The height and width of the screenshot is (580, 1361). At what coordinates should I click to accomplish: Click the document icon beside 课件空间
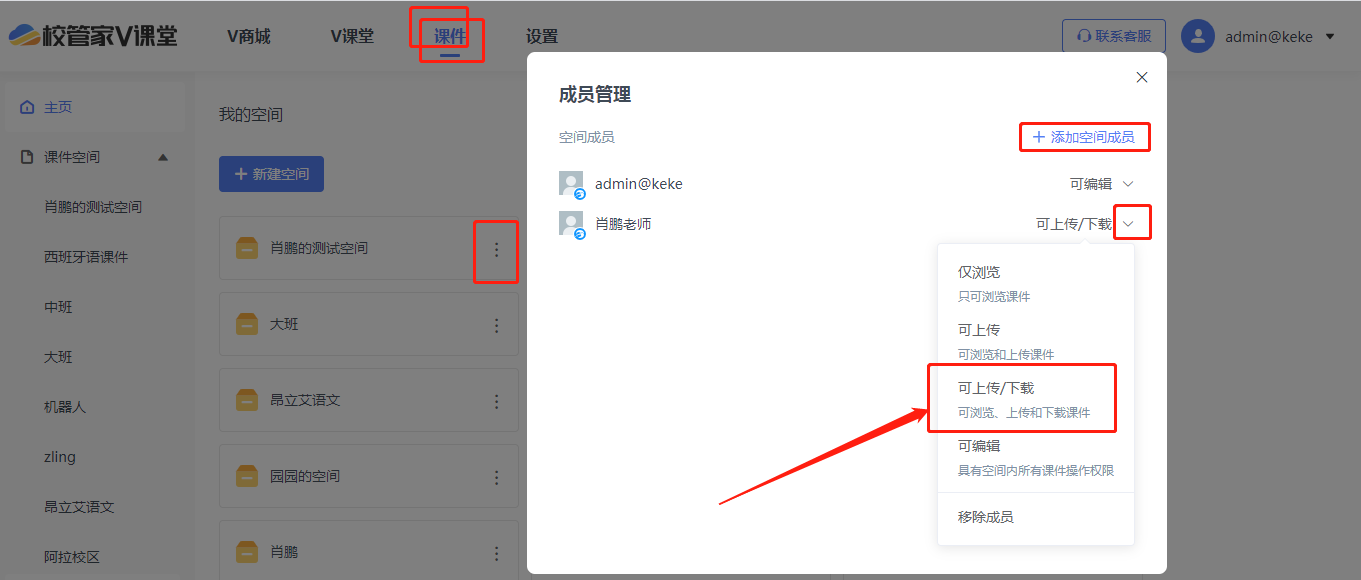click(x=27, y=157)
